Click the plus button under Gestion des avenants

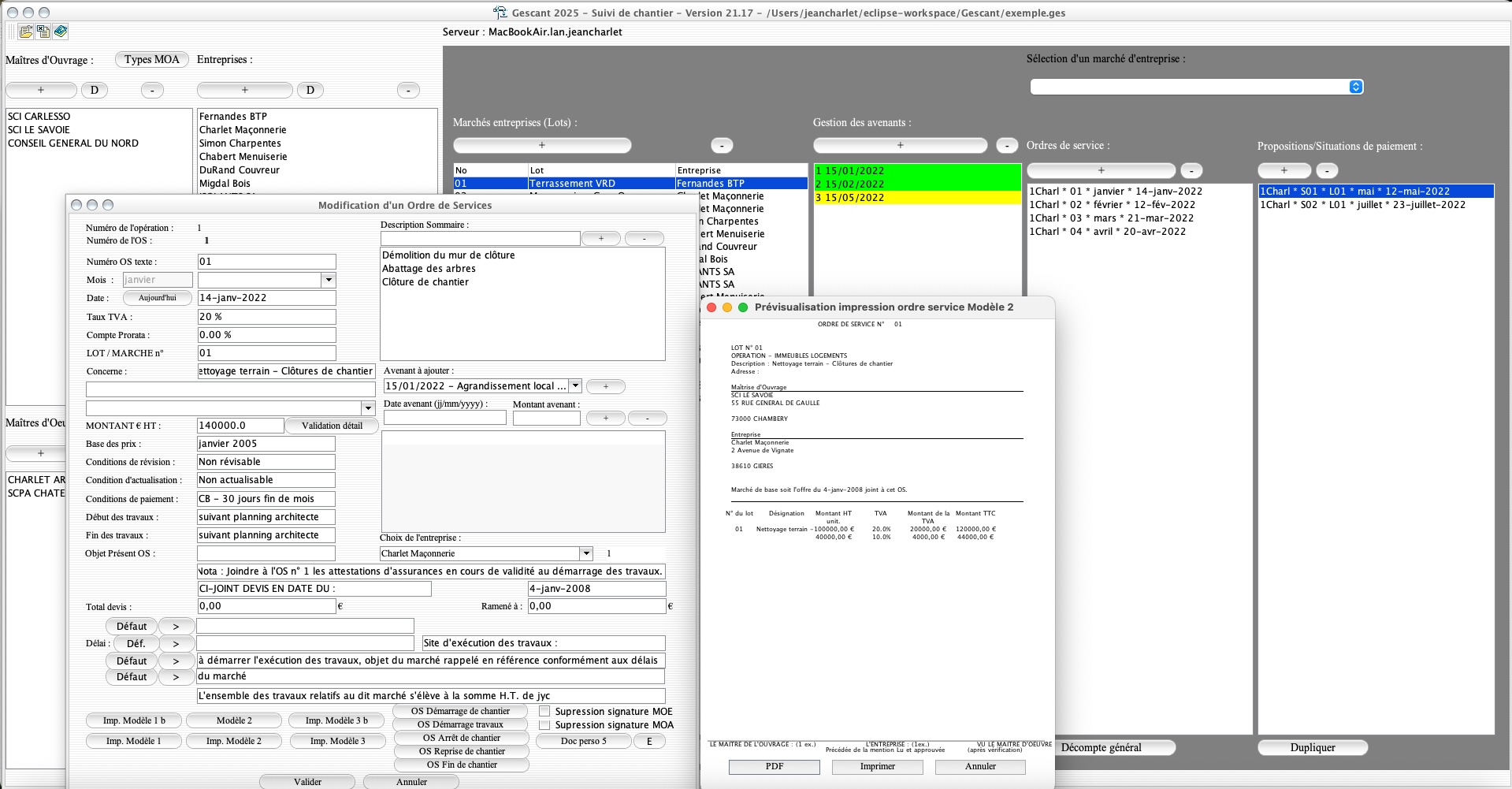900,145
